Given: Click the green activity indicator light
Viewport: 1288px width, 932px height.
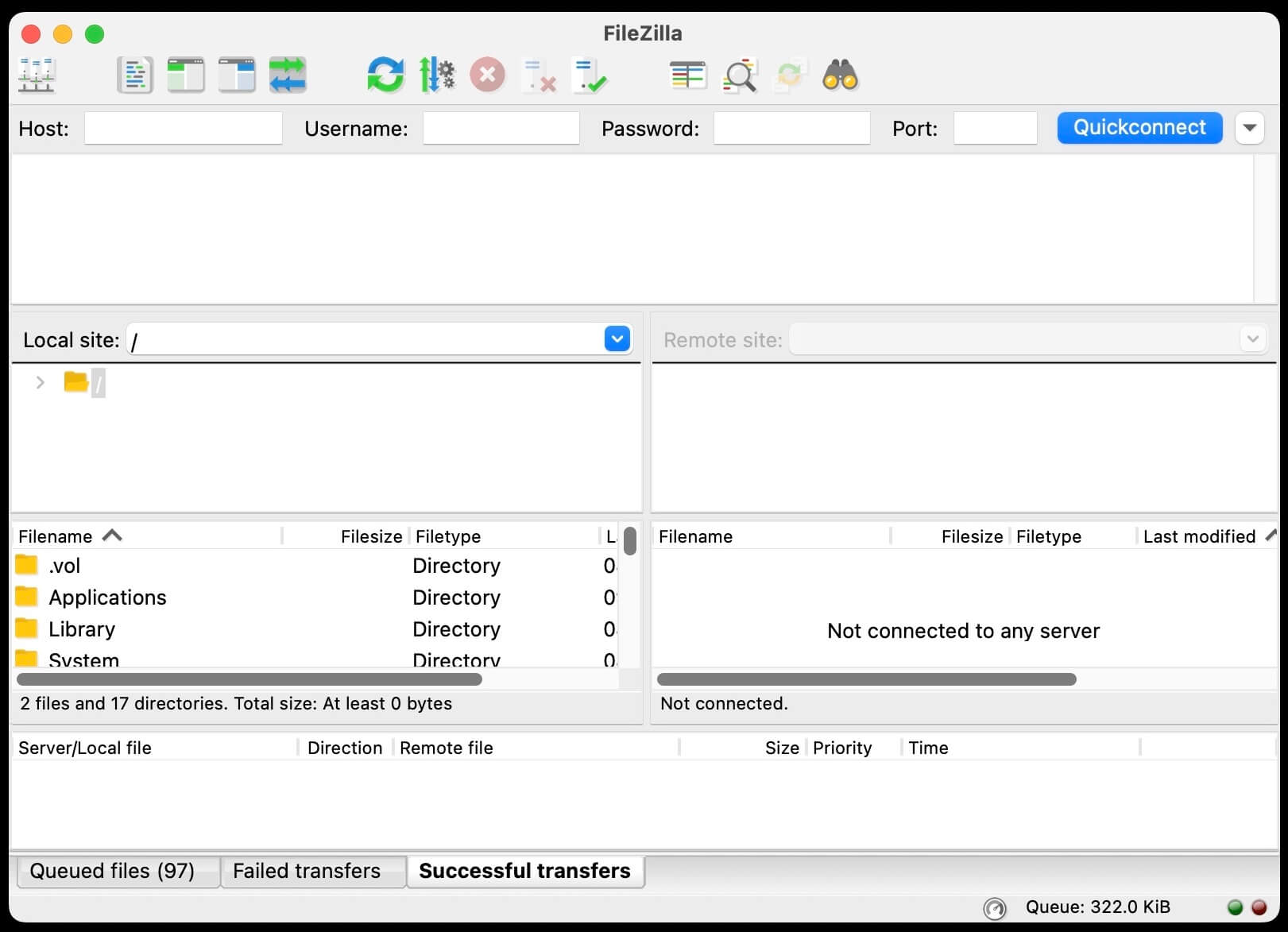Looking at the screenshot, I should point(1235,907).
